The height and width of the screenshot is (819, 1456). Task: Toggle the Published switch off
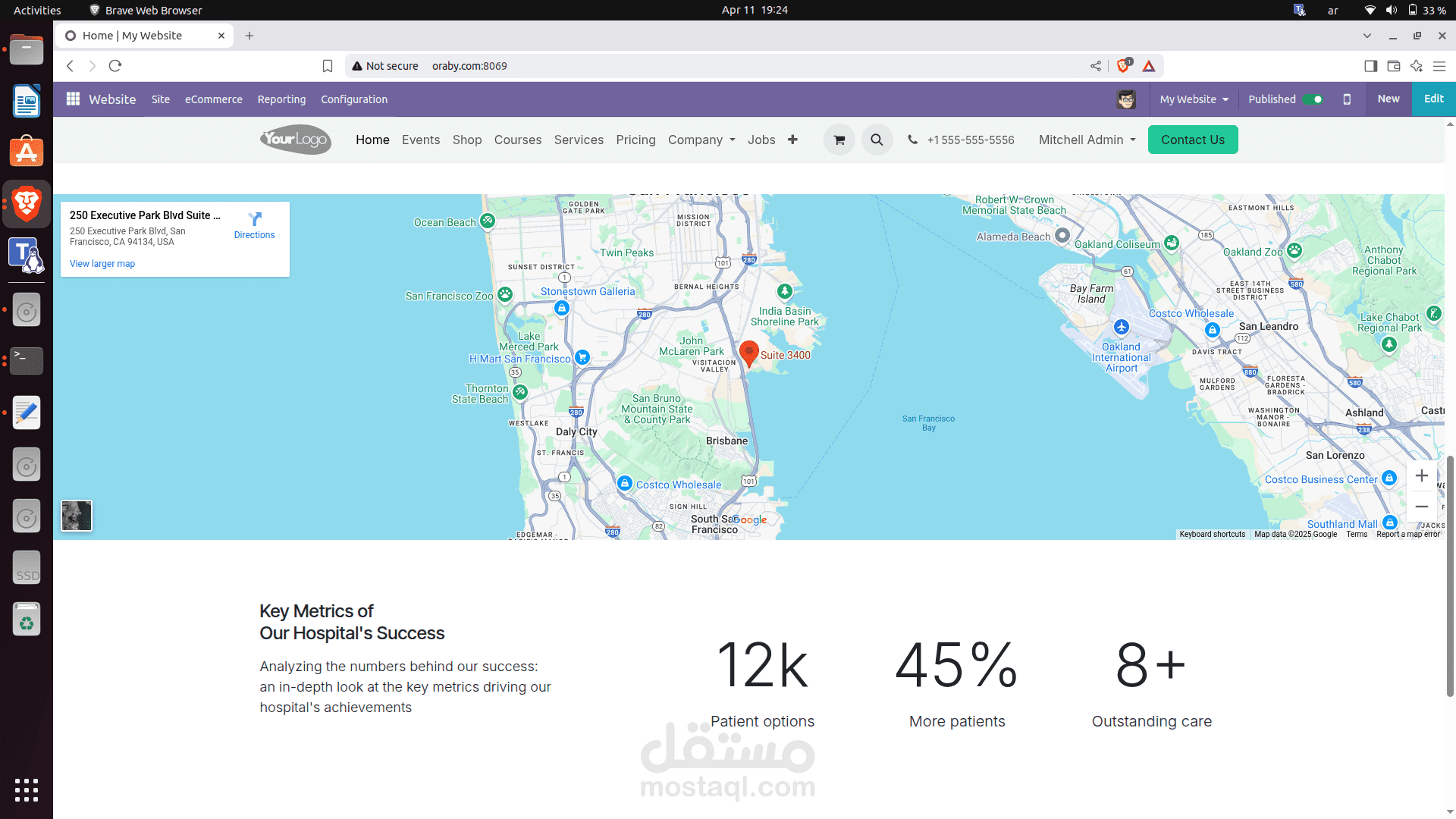(1313, 99)
